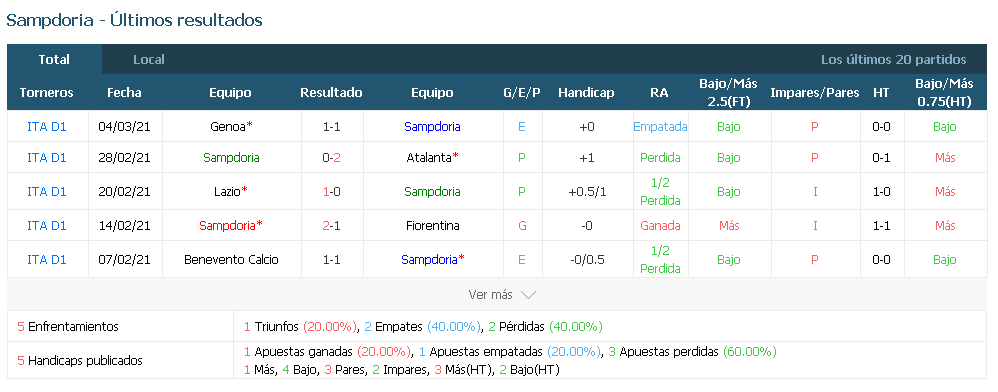Open the Genoa team link
998x392 pixels.
click(227, 127)
